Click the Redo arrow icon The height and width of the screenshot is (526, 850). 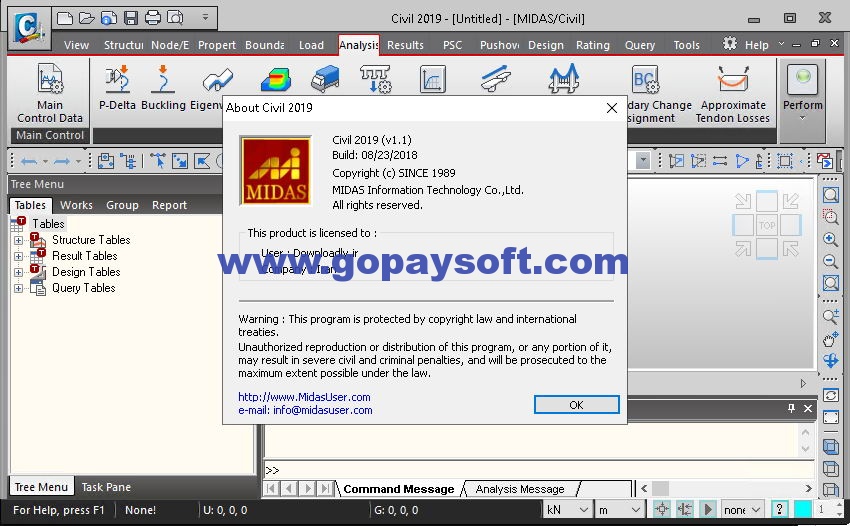pyautogui.click(x=62, y=161)
